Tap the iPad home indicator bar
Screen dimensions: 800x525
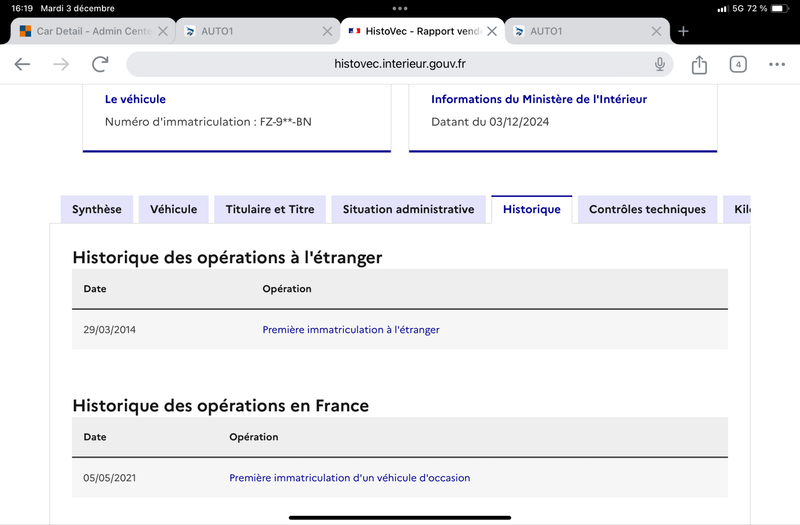[x=400, y=517]
